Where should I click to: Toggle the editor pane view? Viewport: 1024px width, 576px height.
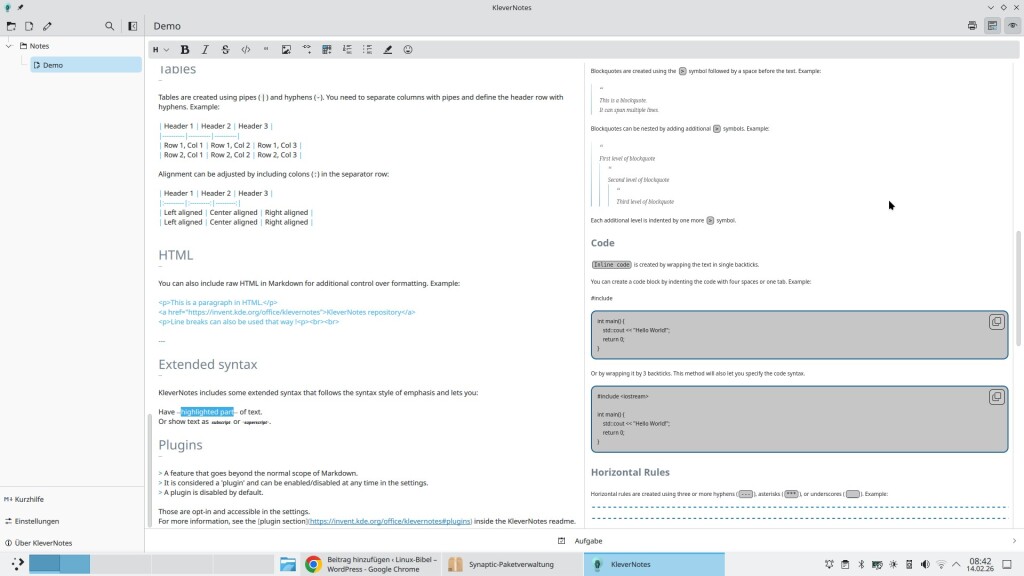pyautogui.click(x=992, y=26)
